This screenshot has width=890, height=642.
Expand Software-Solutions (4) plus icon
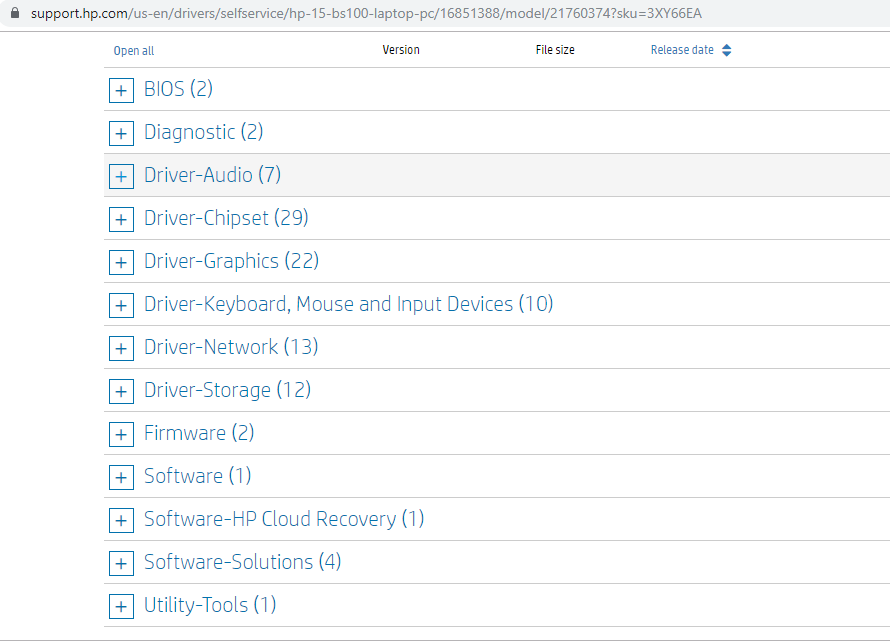pos(121,564)
